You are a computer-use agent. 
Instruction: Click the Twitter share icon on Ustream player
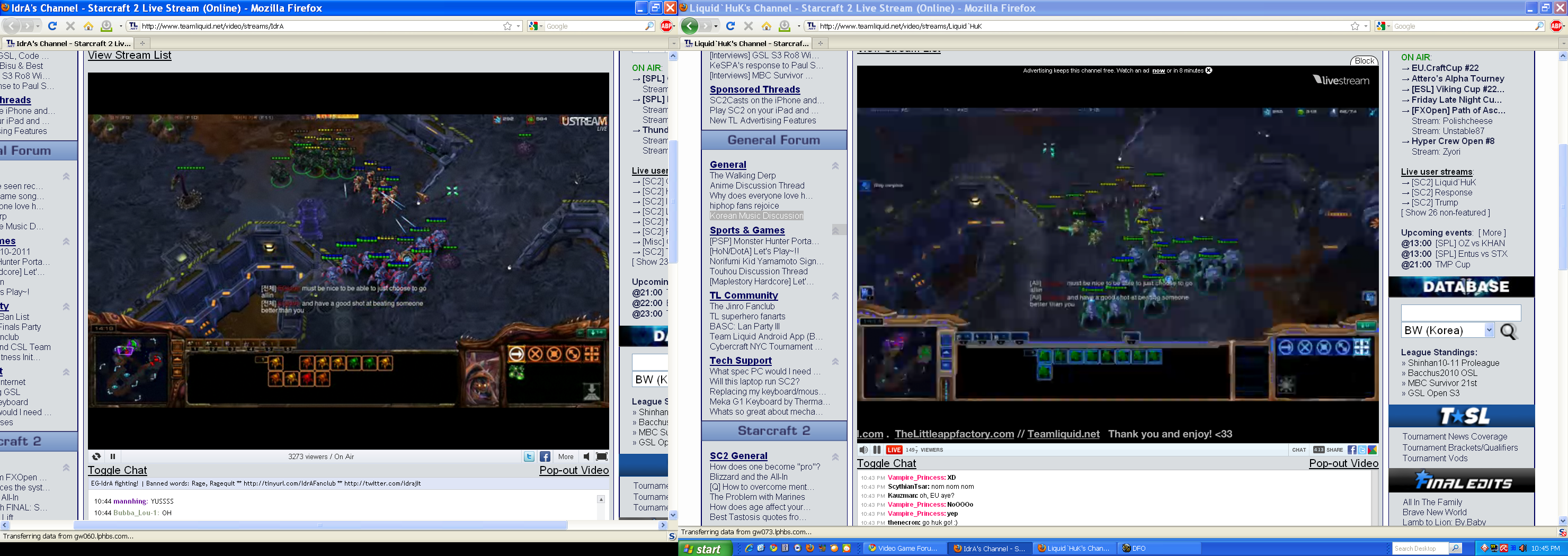[529, 456]
